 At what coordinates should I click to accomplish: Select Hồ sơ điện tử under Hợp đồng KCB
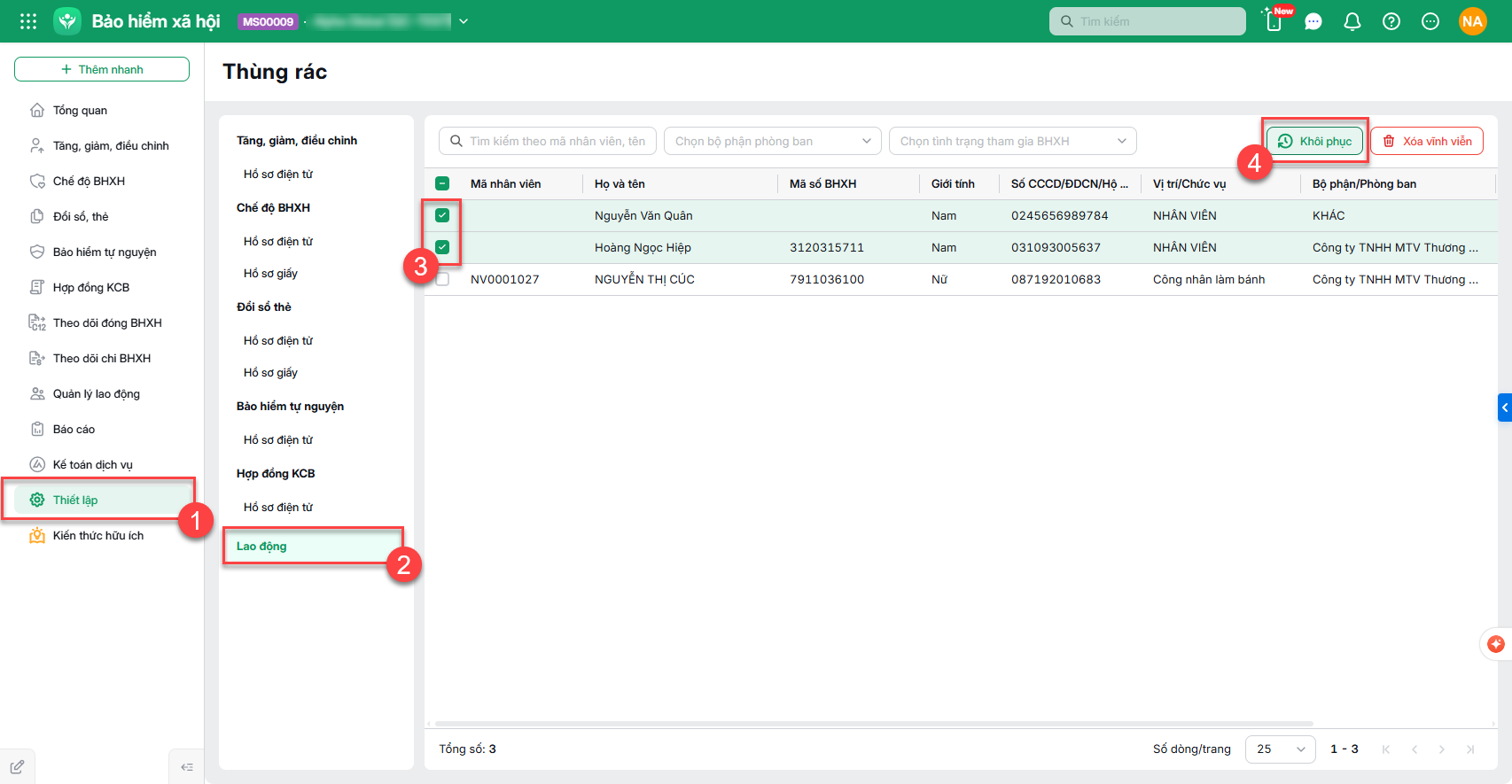click(278, 507)
